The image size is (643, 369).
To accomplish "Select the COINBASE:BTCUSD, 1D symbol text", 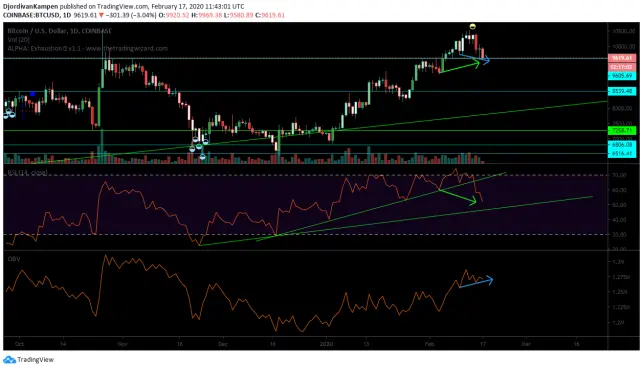I will tap(36, 15).
